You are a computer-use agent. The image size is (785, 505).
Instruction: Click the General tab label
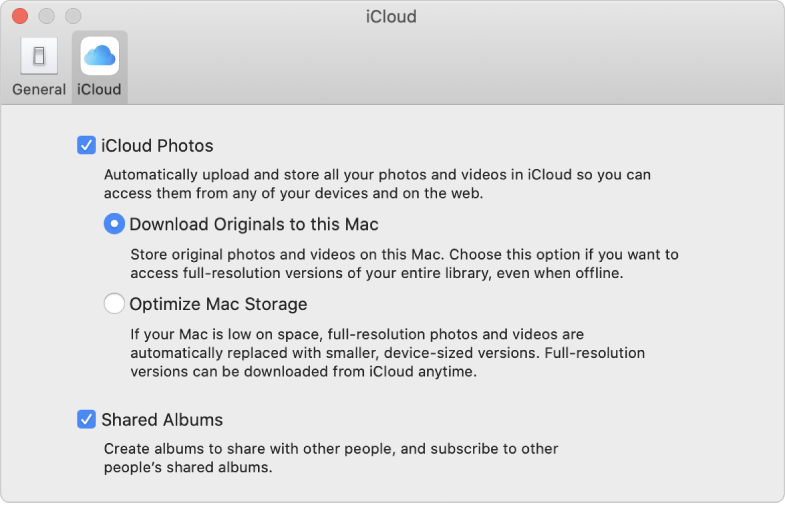(x=39, y=89)
